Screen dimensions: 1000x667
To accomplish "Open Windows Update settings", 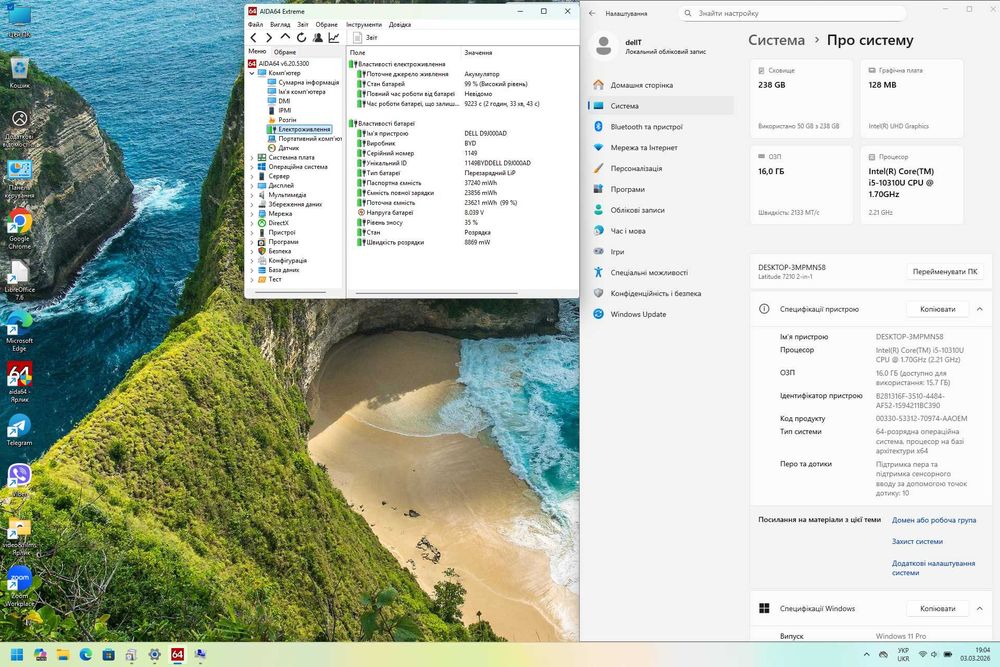I will [x=661, y=314].
